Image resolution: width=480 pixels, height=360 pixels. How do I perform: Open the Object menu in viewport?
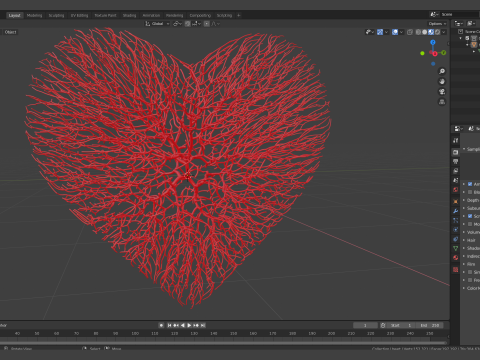click(10, 32)
